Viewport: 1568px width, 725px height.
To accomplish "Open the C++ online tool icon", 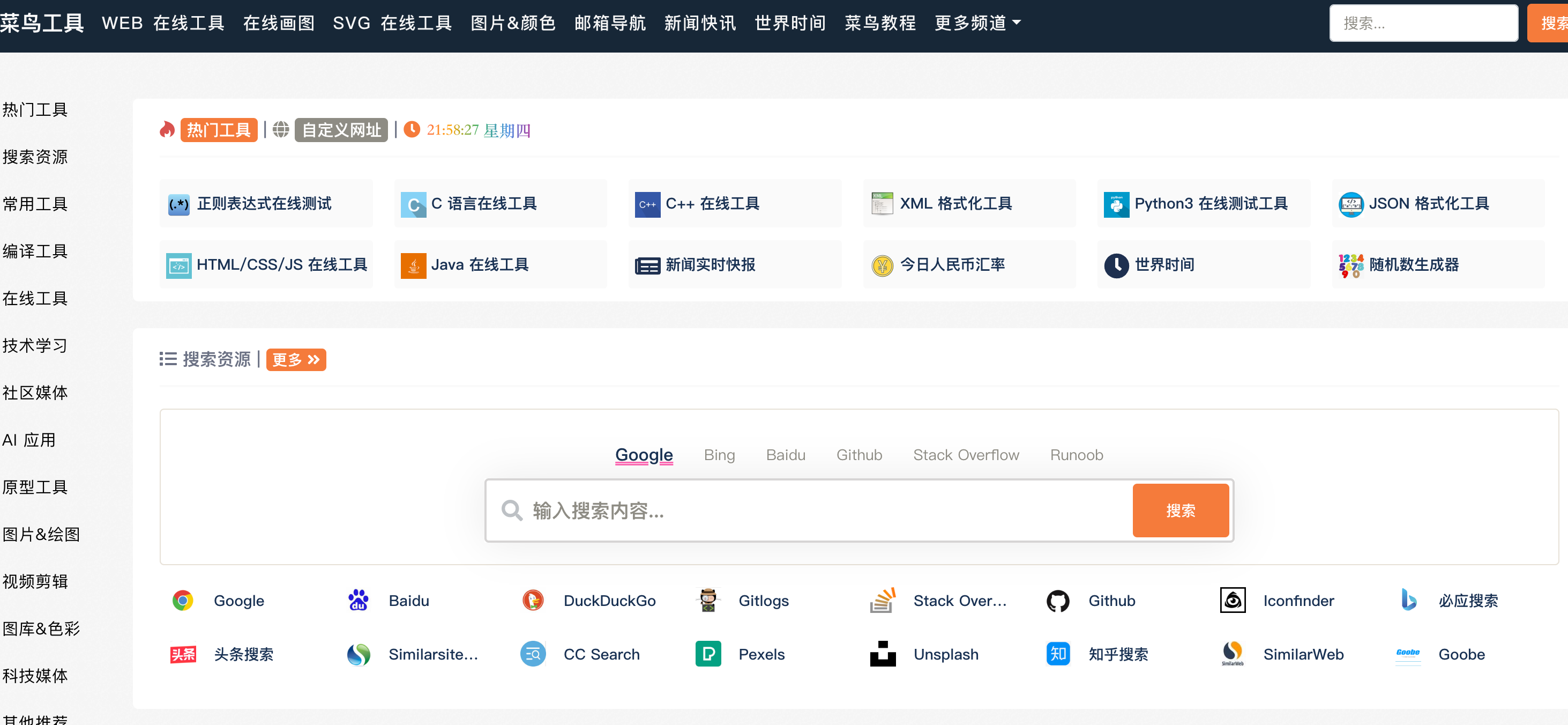I will (647, 204).
